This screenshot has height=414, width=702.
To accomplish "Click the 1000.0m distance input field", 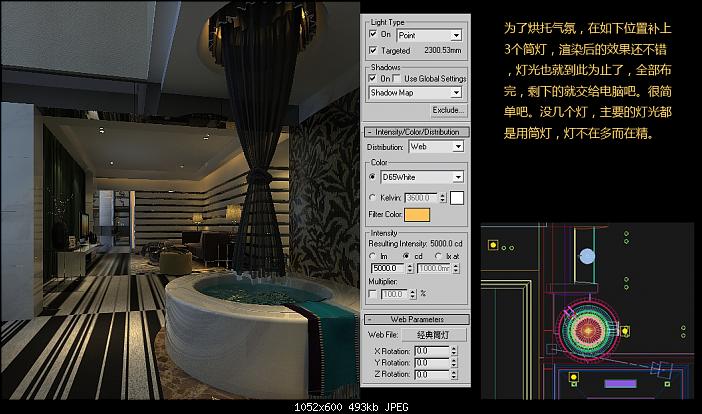I will [x=434, y=268].
